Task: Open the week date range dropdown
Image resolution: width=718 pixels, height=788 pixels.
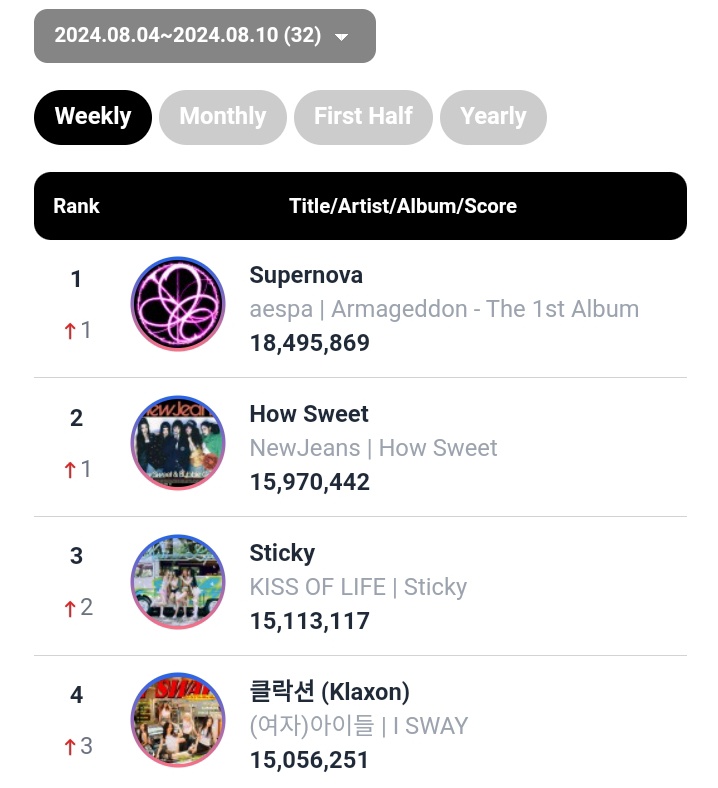Action: pyautogui.click(x=204, y=36)
